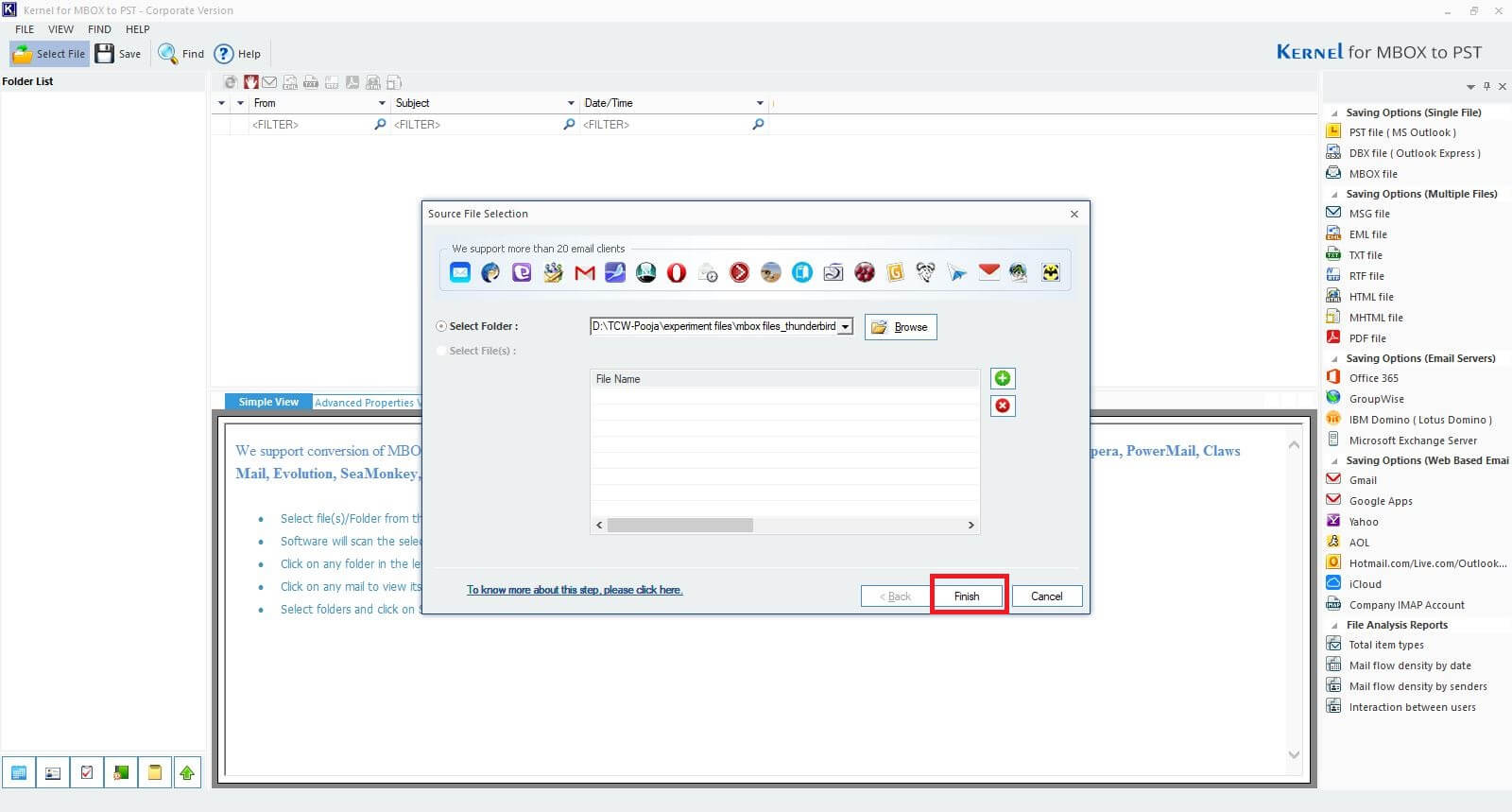Select the 'Select File(s)' radio button
The width and height of the screenshot is (1512, 812).
pyautogui.click(x=441, y=351)
